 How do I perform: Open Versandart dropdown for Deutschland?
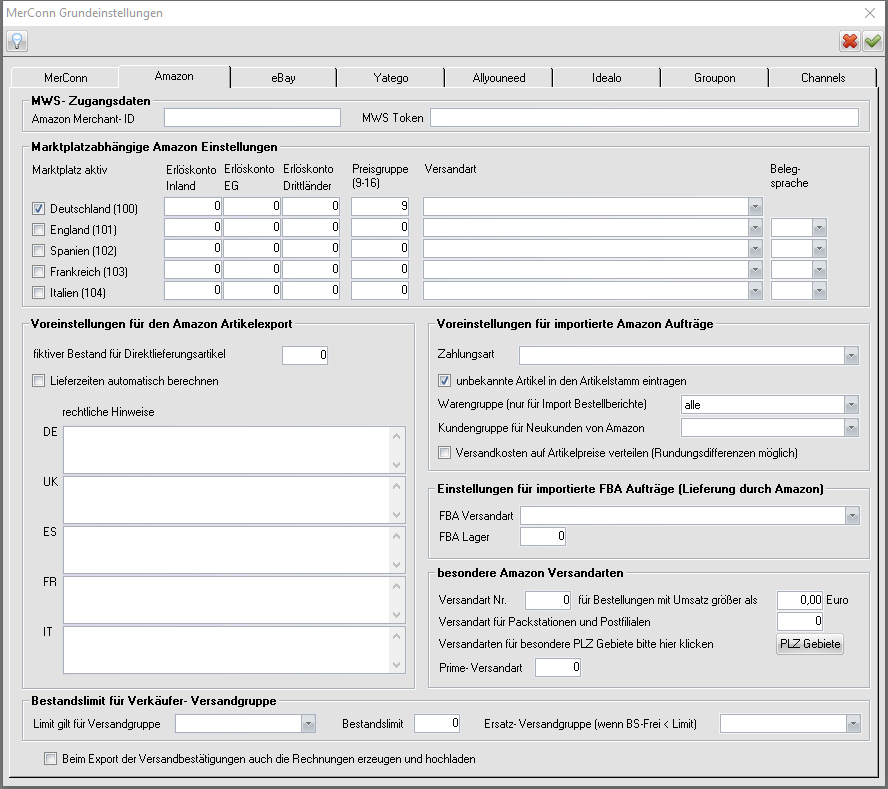[755, 207]
